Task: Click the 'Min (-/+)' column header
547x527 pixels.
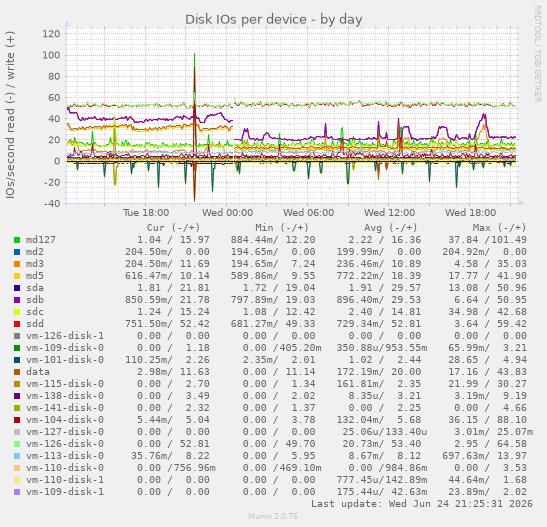Action: pos(282,228)
